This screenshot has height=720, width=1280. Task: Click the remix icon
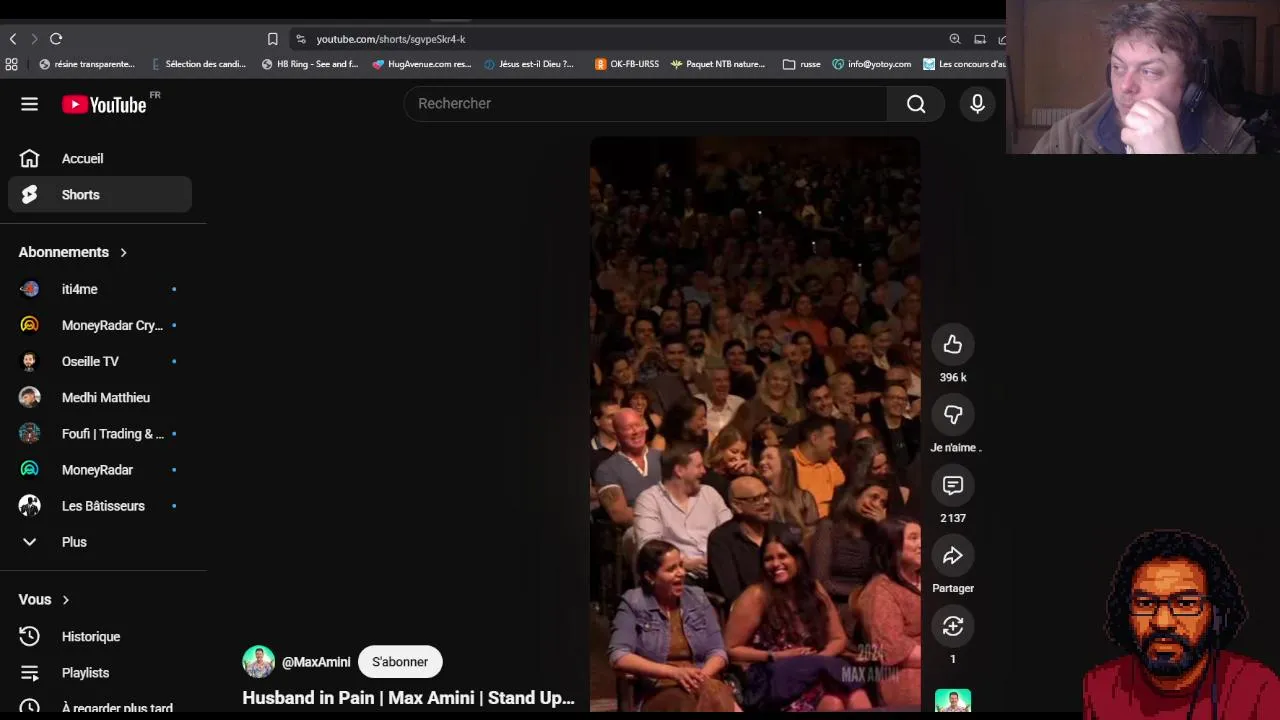tap(952, 626)
